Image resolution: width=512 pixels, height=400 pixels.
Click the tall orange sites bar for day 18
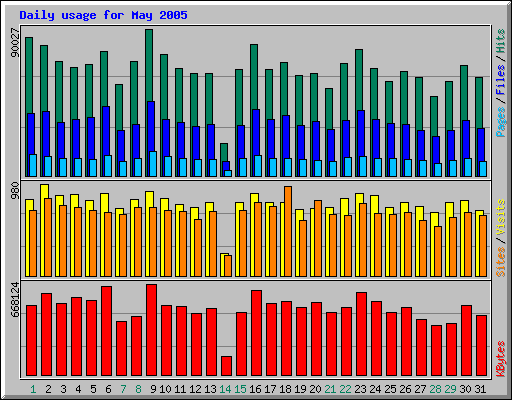[x=288, y=231]
